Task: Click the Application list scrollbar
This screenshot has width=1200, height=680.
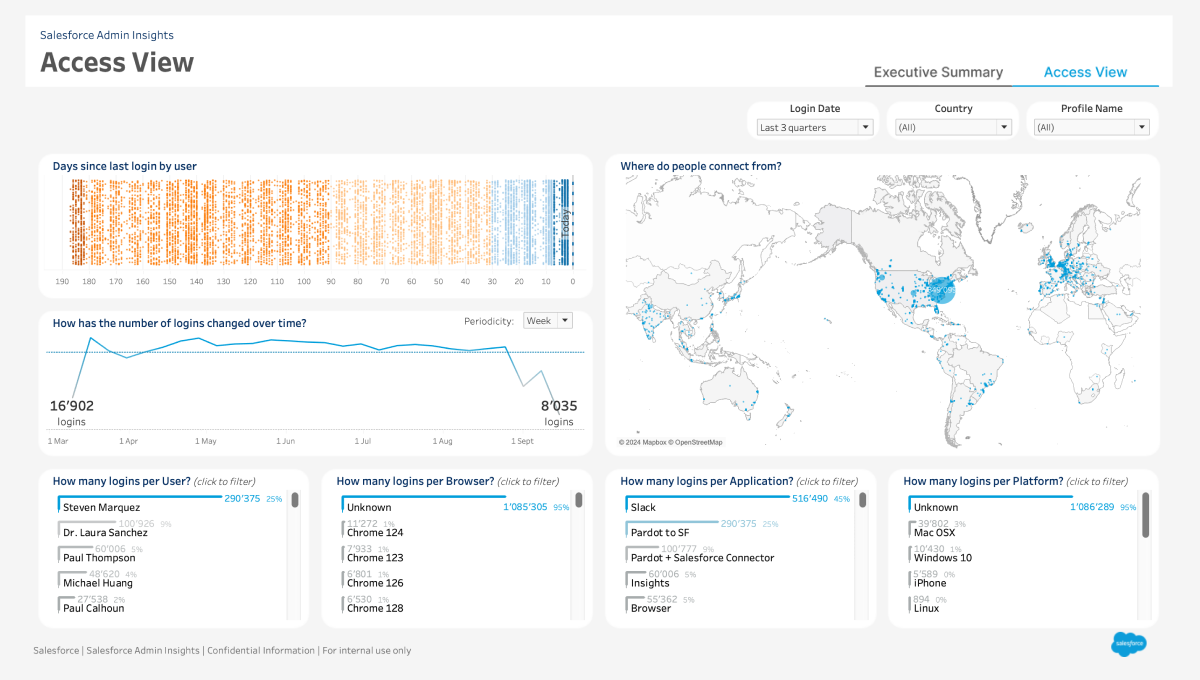Action: pyautogui.click(x=862, y=500)
